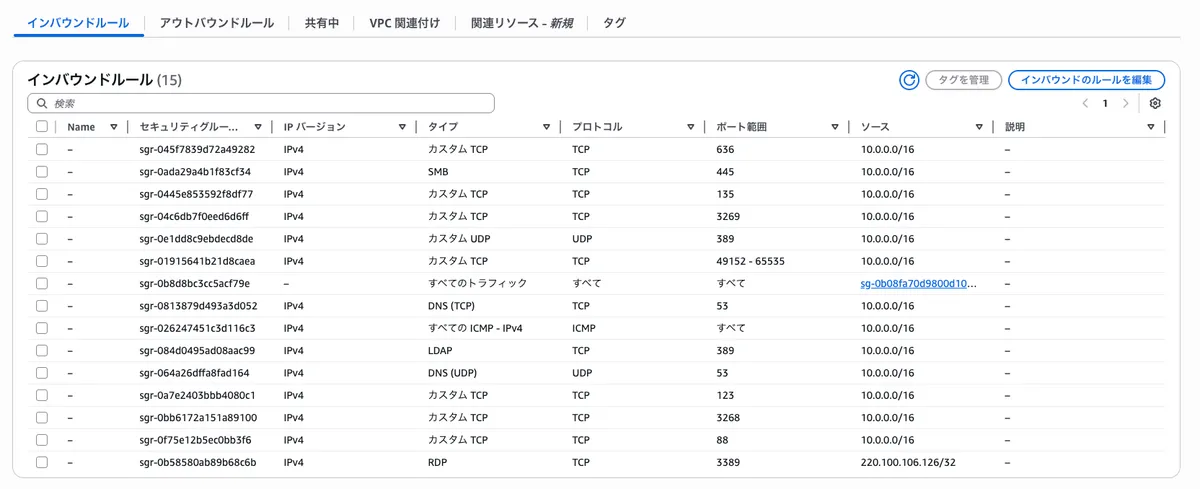Screen dimensions: 1200x489
Task: Switch to アウトバウンドルール tab
Action: coord(216,22)
